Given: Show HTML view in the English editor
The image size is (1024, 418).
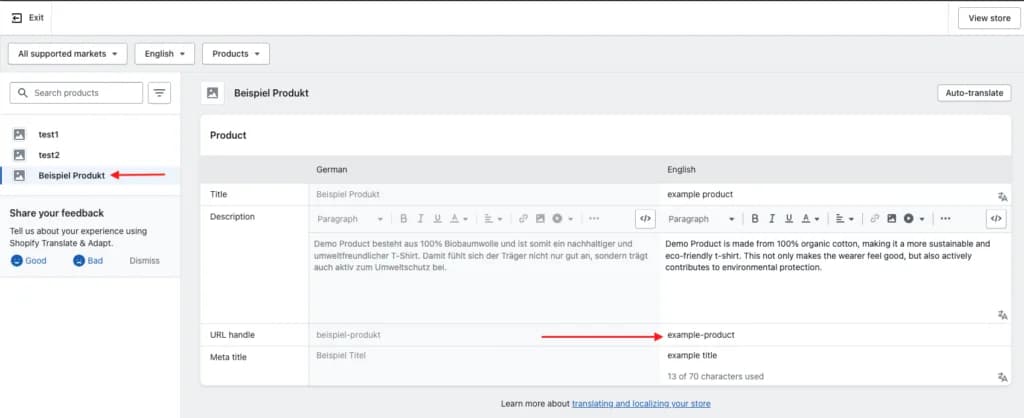Looking at the screenshot, I should coord(996,219).
